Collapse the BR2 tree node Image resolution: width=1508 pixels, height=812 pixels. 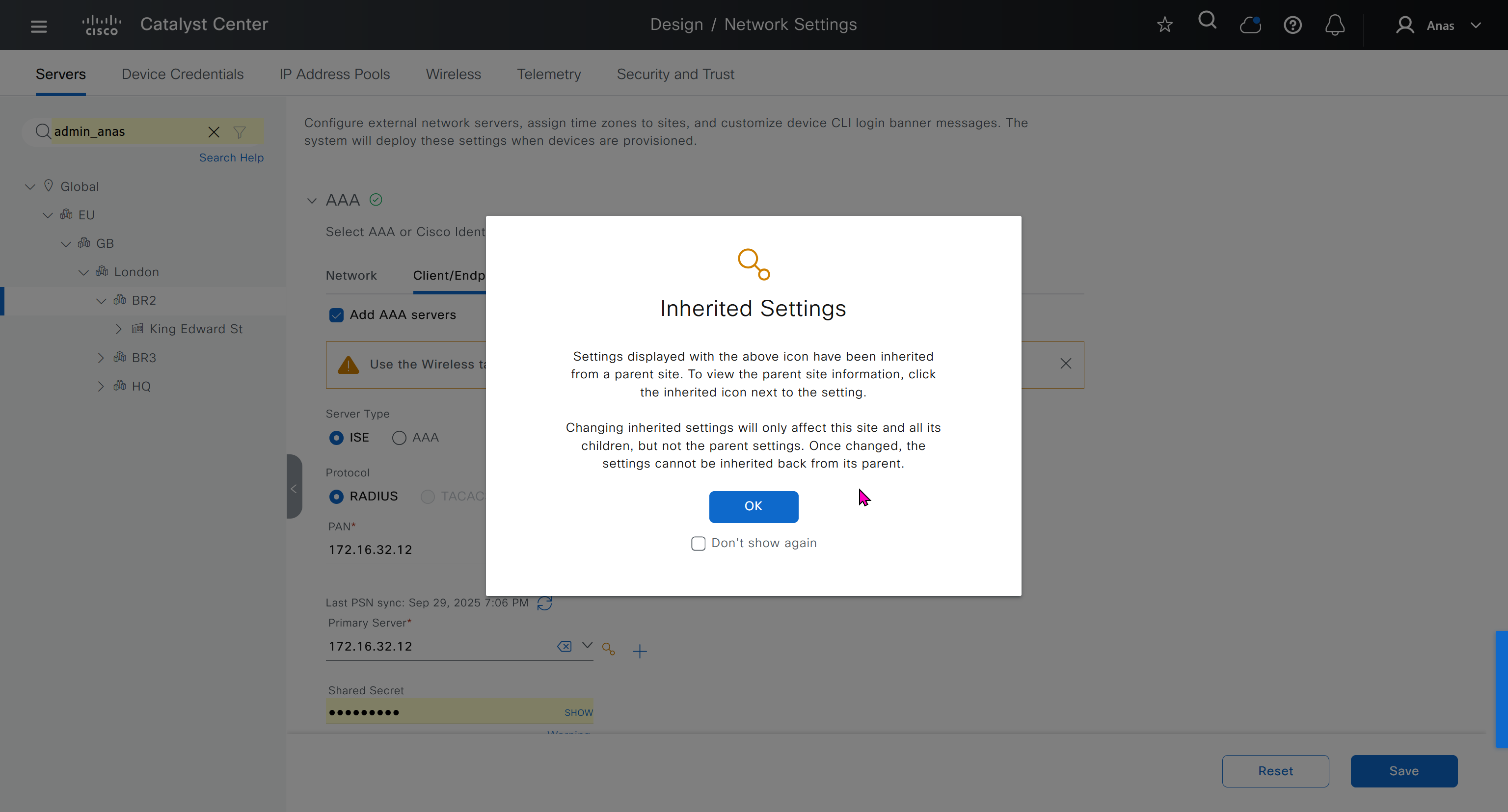pos(101,301)
